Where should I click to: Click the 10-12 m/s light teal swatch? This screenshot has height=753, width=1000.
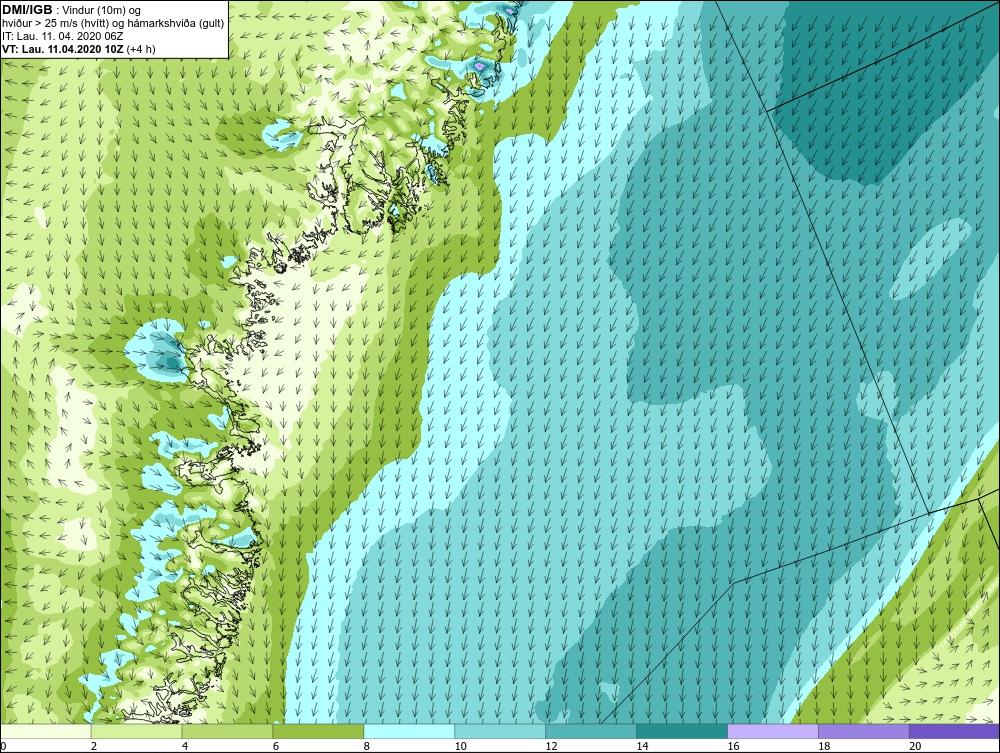tap(500, 731)
